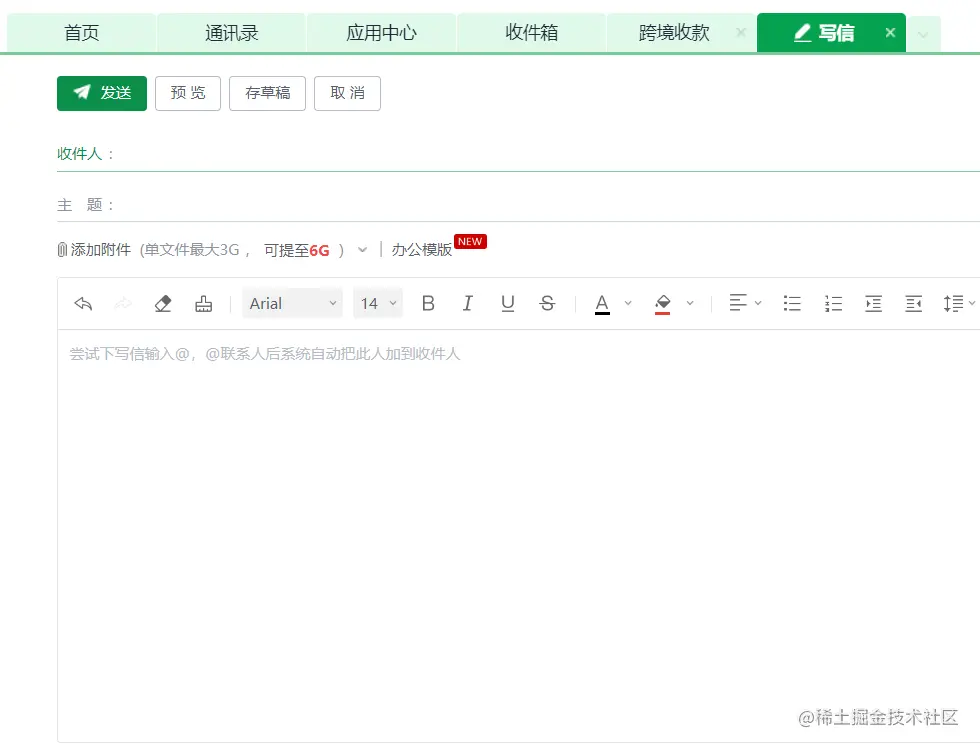Open the 通讯录 tab
Viewport: 980px width, 749px height.
[231, 31]
